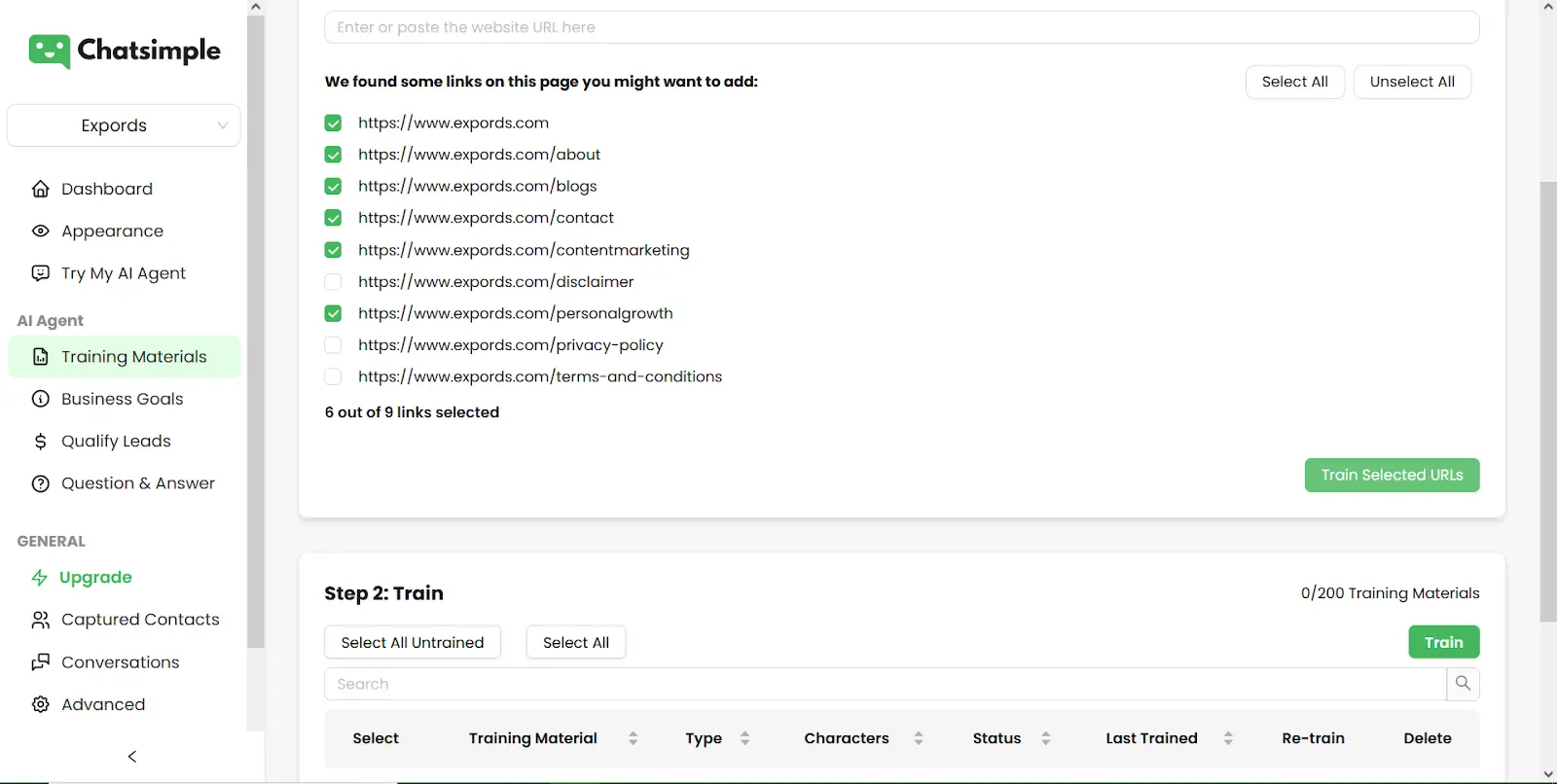Go to Conversations in sidebar
Viewport: 1557px width, 784px height.
(120, 662)
